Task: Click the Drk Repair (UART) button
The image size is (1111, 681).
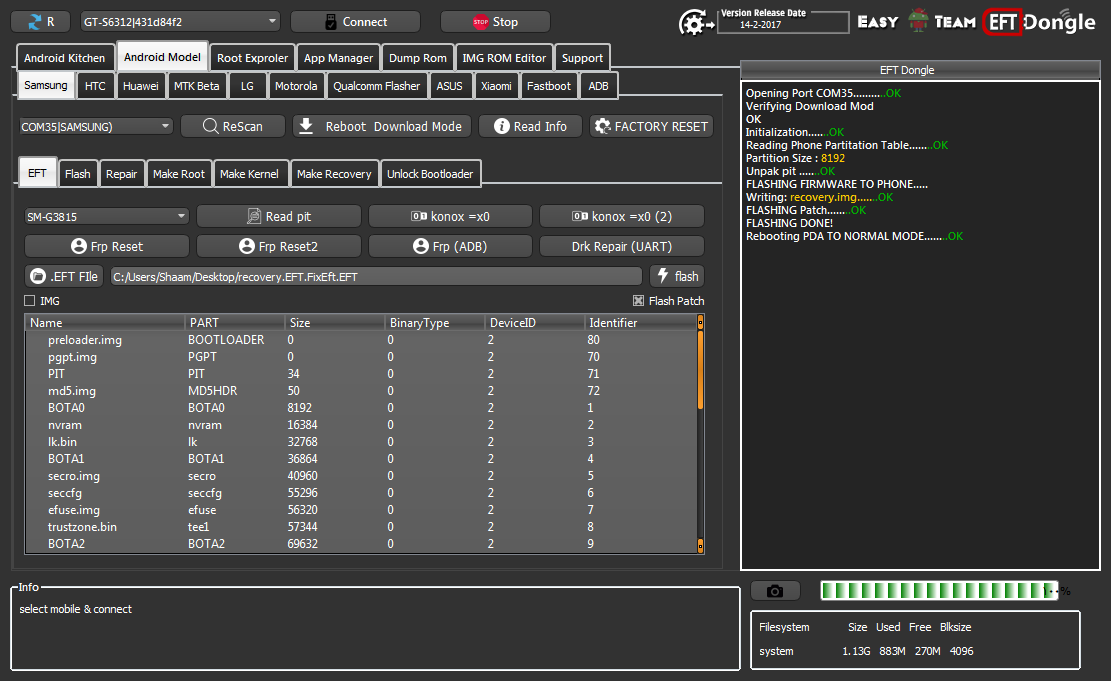Action: [x=622, y=246]
